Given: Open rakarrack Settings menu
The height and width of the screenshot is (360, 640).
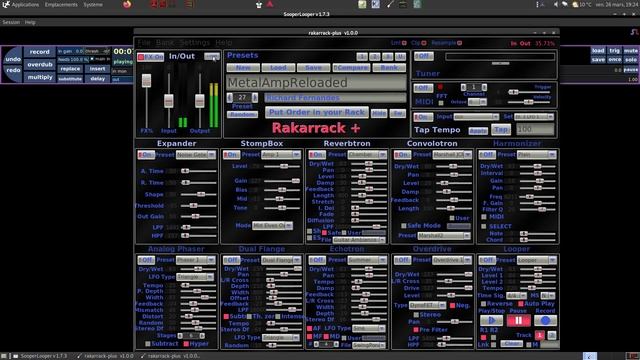Looking at the screenshot, I should tap(195, 42).
